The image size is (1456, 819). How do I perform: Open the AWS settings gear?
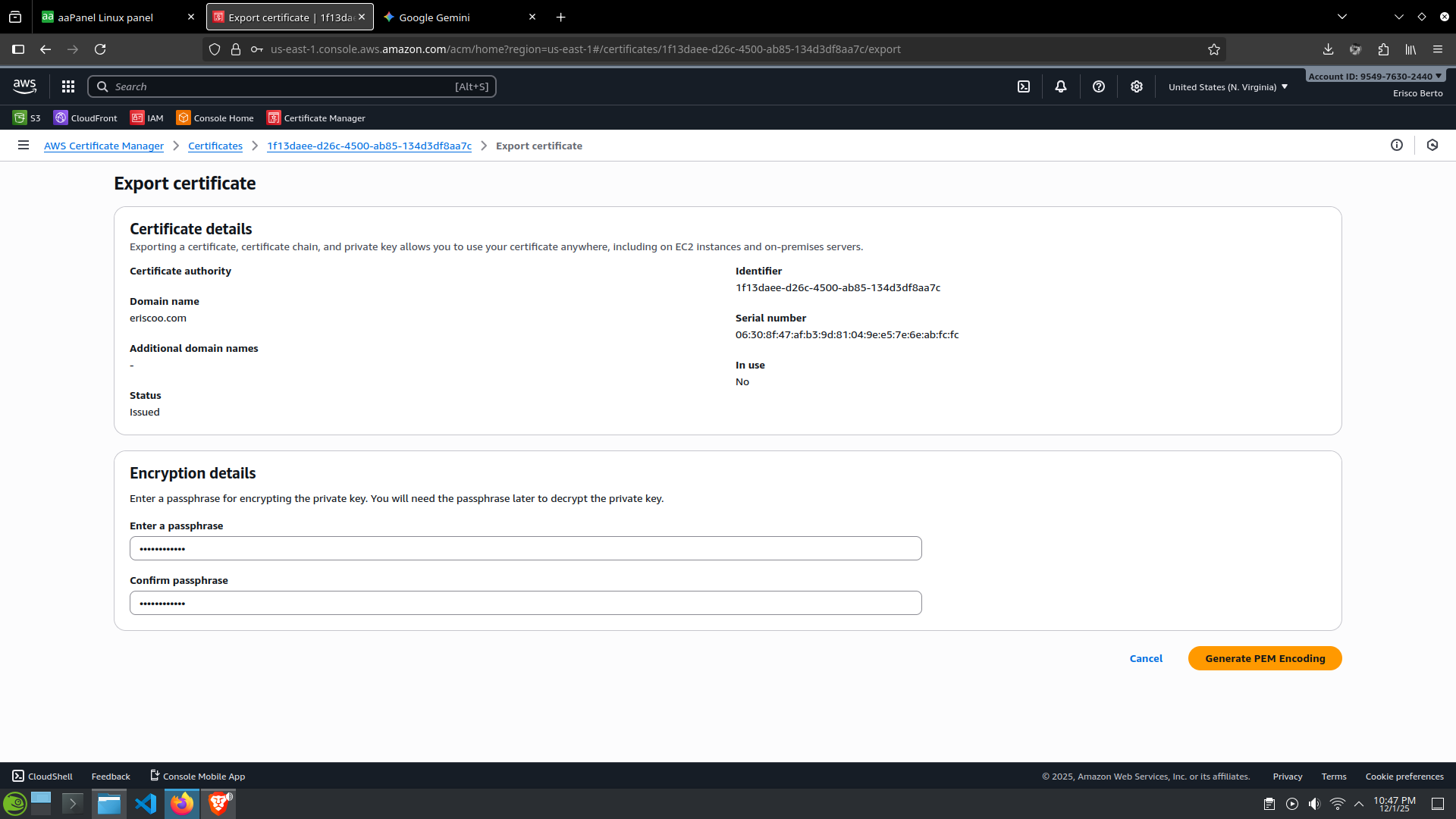pos(1136,86)
